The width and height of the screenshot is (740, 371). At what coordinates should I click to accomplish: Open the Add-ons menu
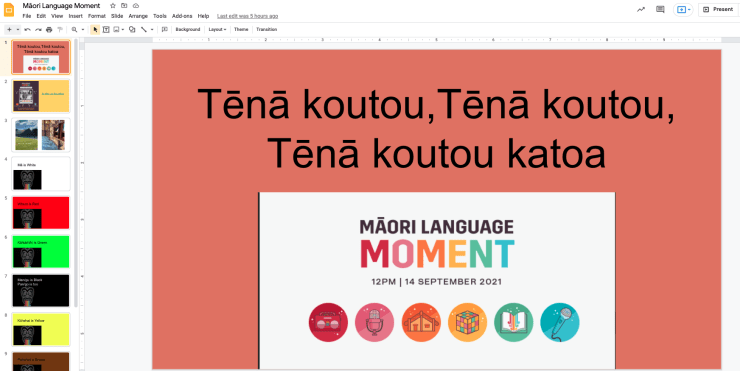182,16
